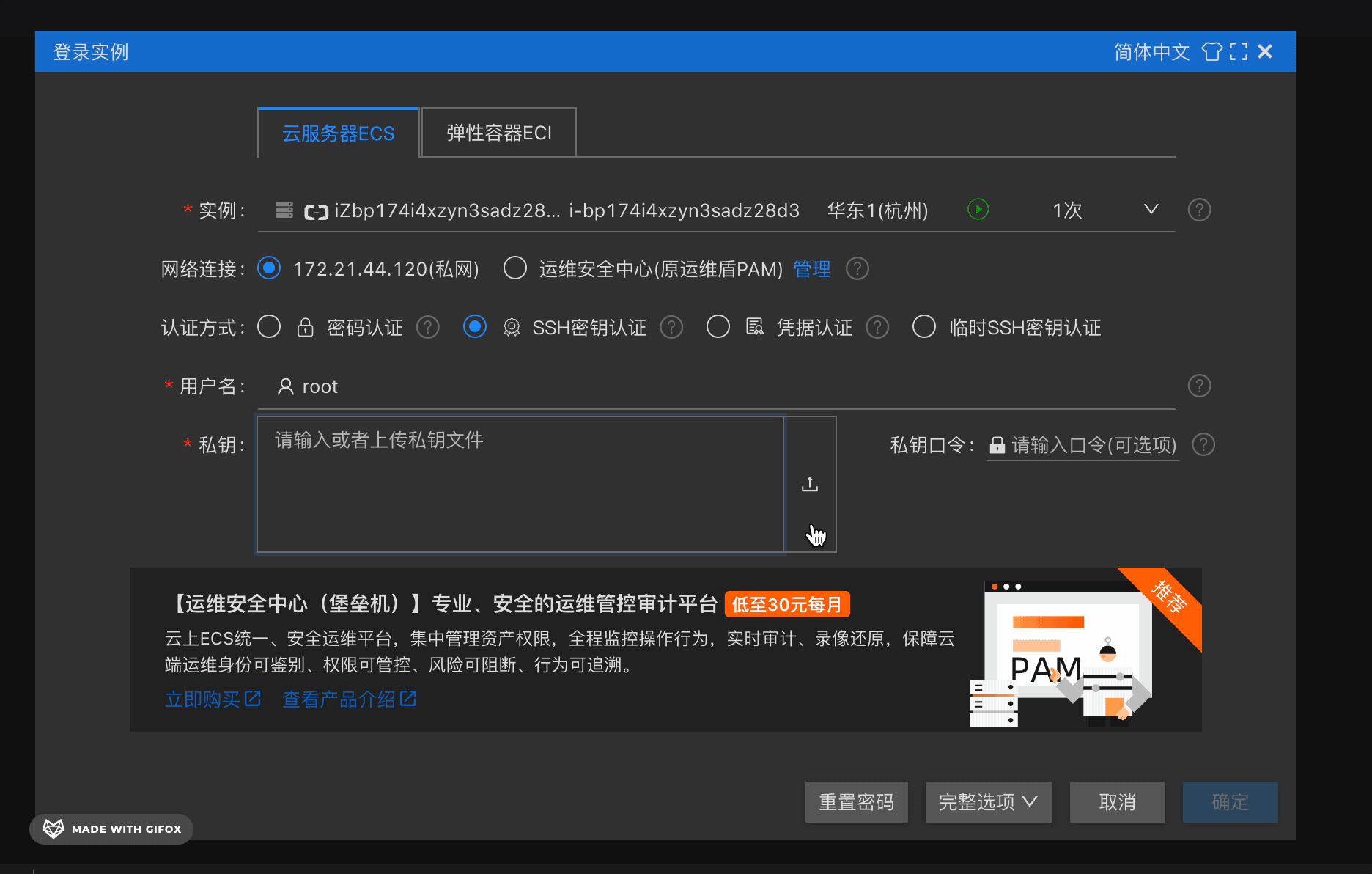
Task: Switch to the 弹性容器ECI tab
Action: click(x=499, y=133)
